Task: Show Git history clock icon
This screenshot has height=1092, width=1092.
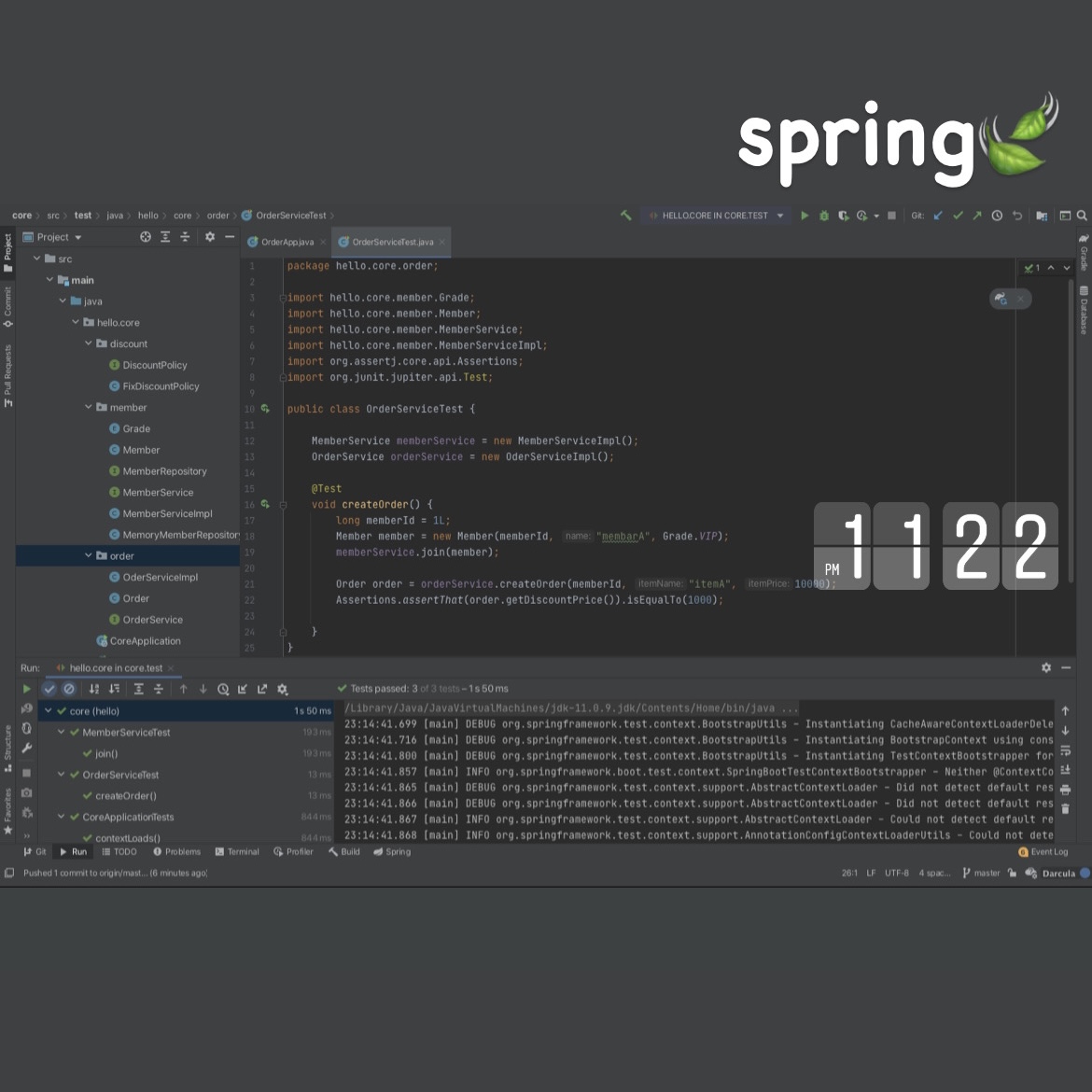Action: tap(998, 216)
